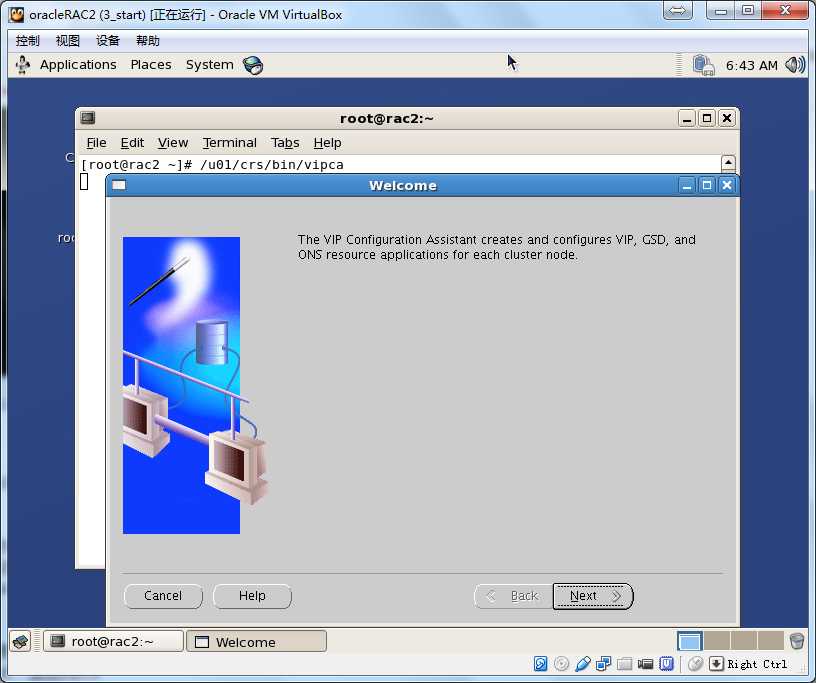The image size is (816, 683).
Task: Click the Right Ctrl host key label
Action: (x=757, y=664)
